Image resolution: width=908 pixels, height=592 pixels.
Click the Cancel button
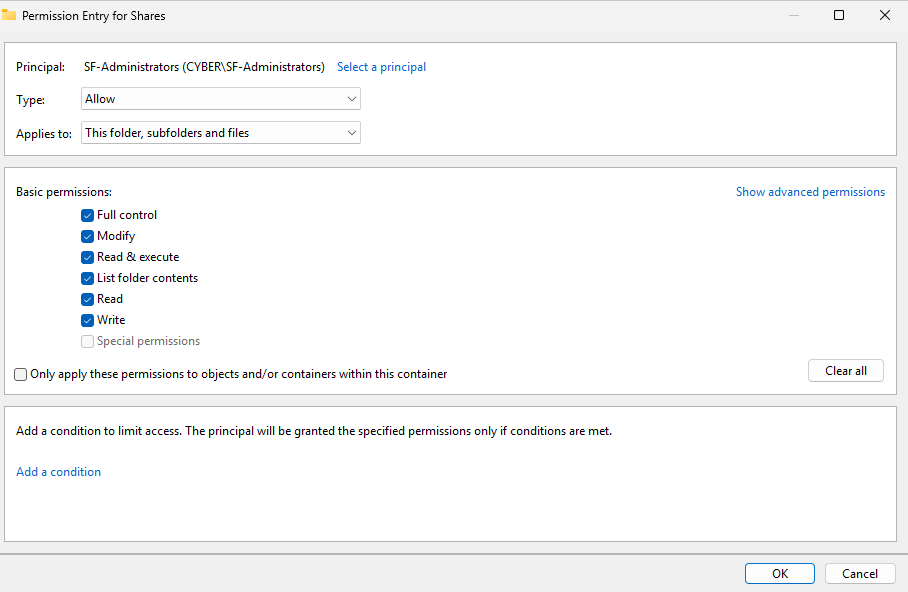(x=860, y=574)
